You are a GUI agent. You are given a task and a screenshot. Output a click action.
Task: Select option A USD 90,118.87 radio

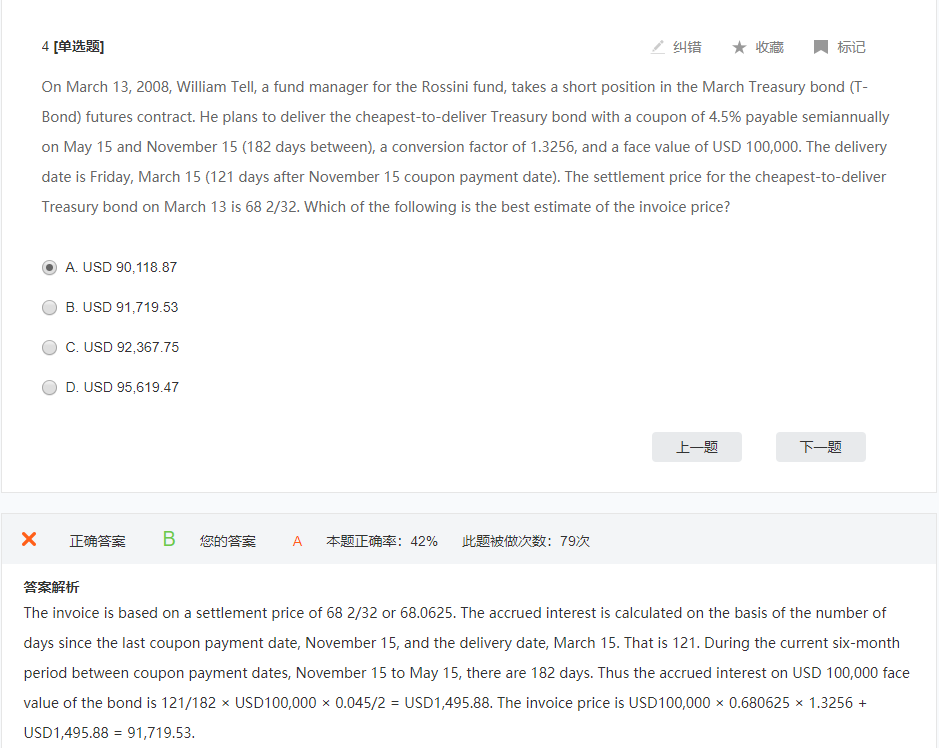[x=50, y=267]
